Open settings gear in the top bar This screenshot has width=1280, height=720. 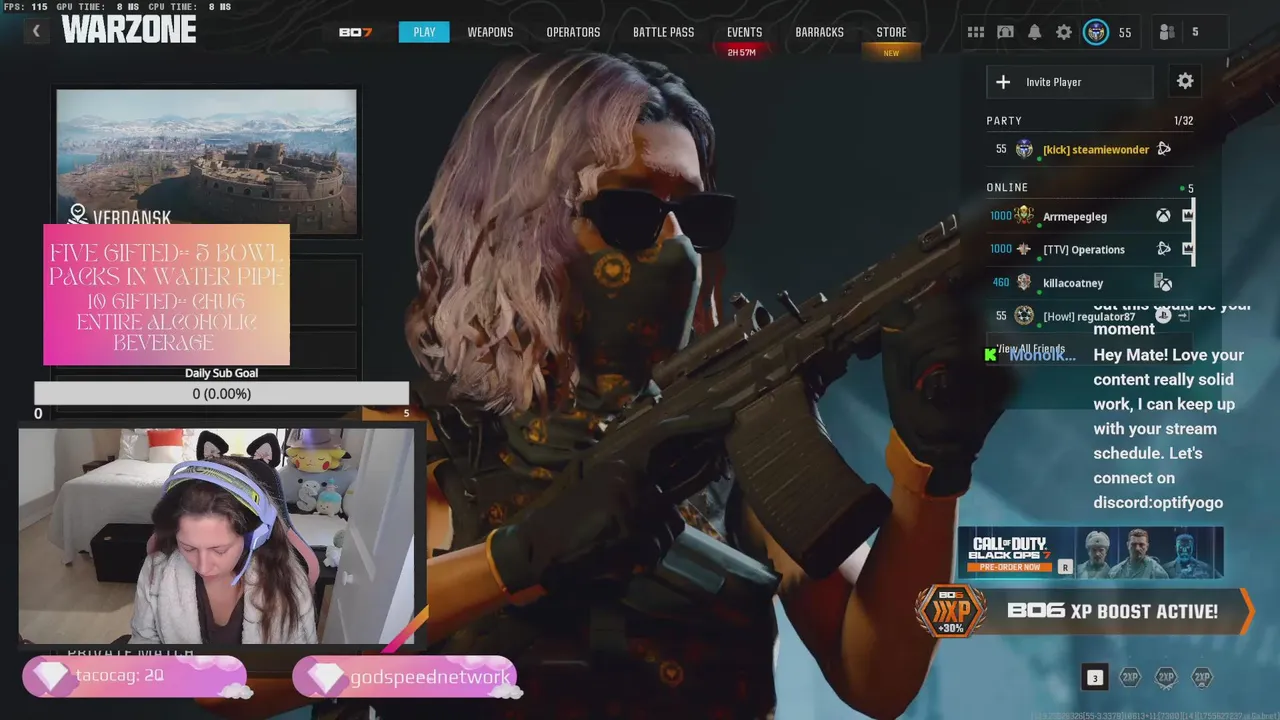[x=1064, y=32]
